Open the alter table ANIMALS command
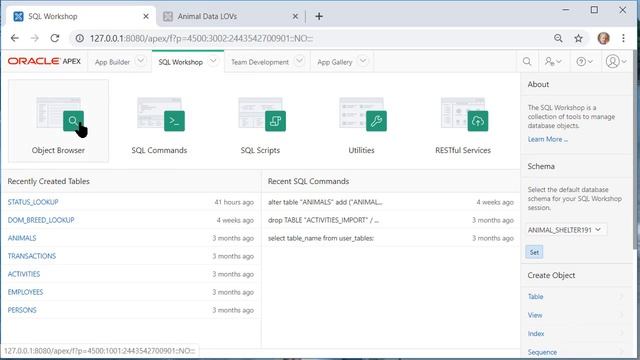This screenshot has height=360, width=640. point(325,202)
